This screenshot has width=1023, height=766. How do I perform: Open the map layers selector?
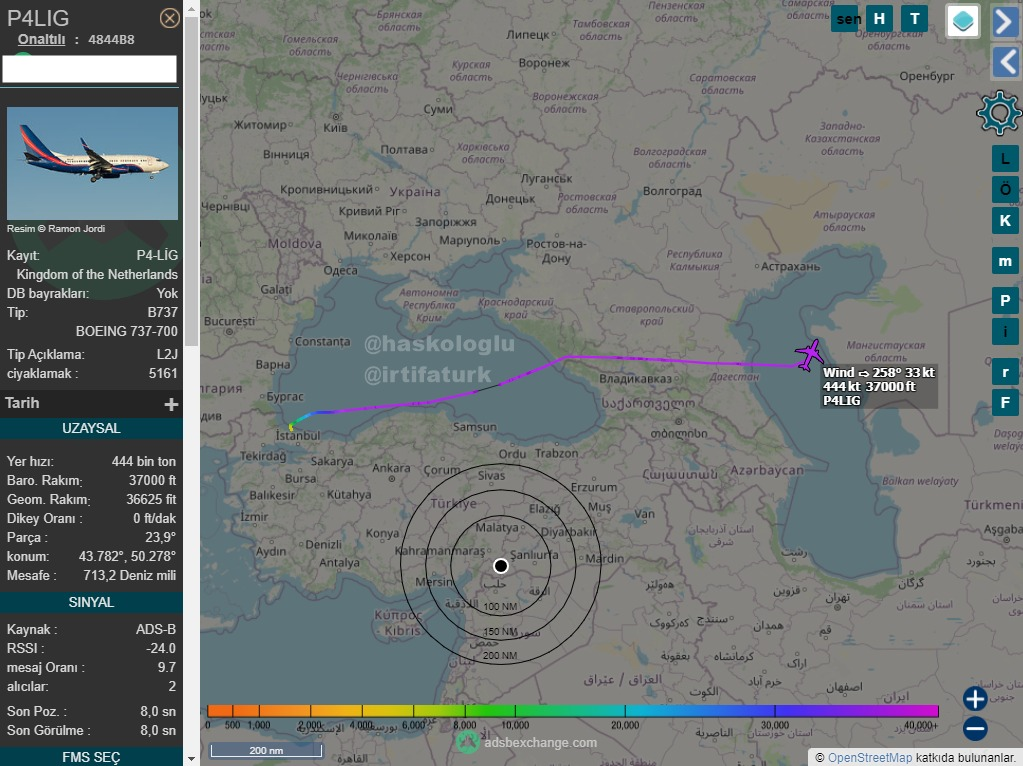(962, 21)
